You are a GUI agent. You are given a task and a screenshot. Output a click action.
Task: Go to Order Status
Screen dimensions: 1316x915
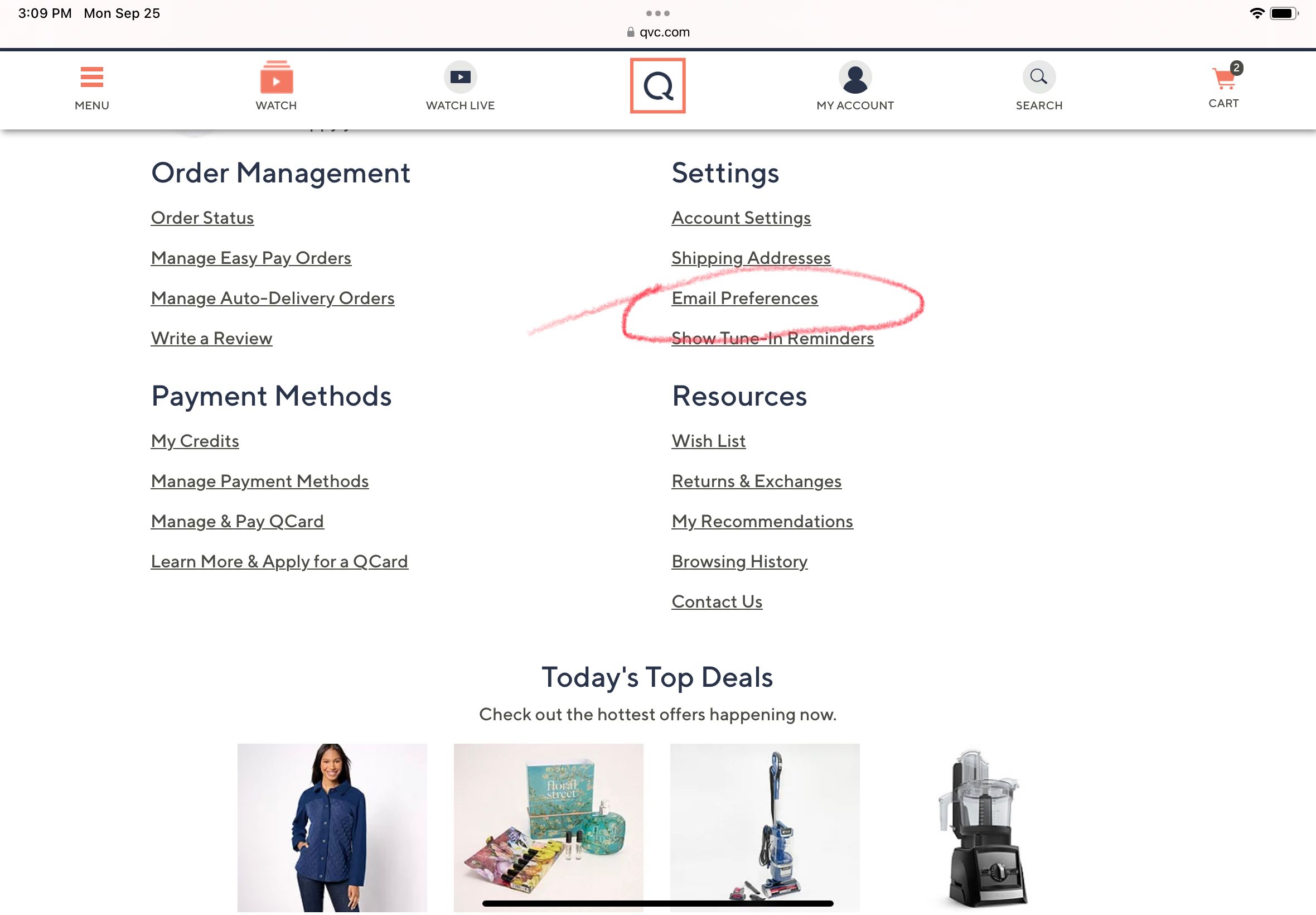pyautogui.click(x=202, y=218)
